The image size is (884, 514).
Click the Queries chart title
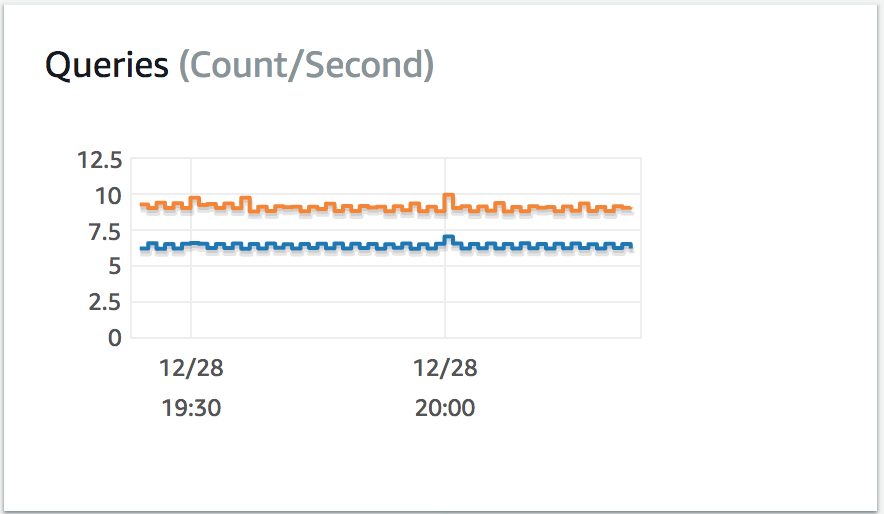point(107,65)
